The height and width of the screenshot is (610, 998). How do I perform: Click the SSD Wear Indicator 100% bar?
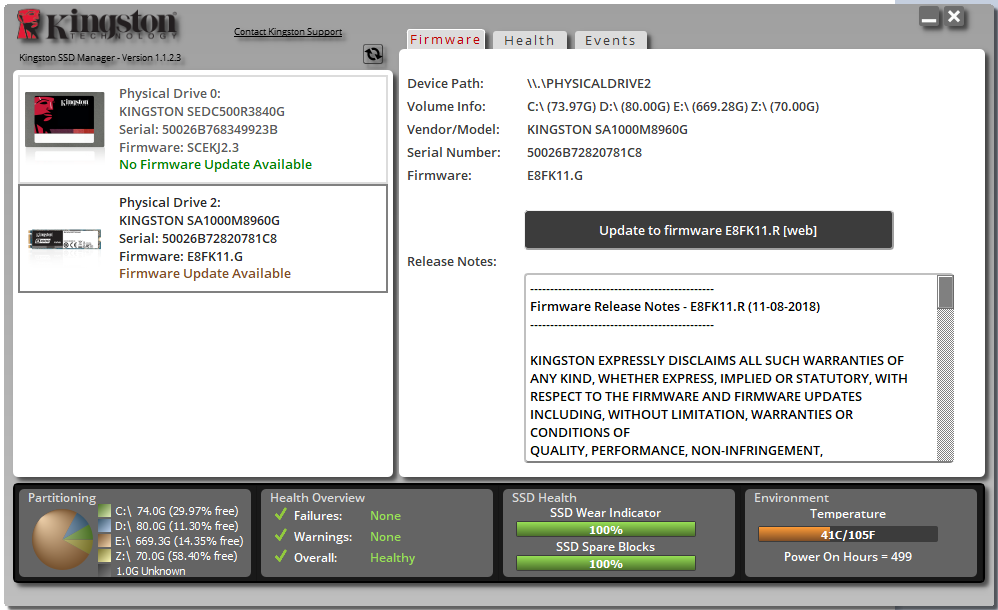(606, 530)
